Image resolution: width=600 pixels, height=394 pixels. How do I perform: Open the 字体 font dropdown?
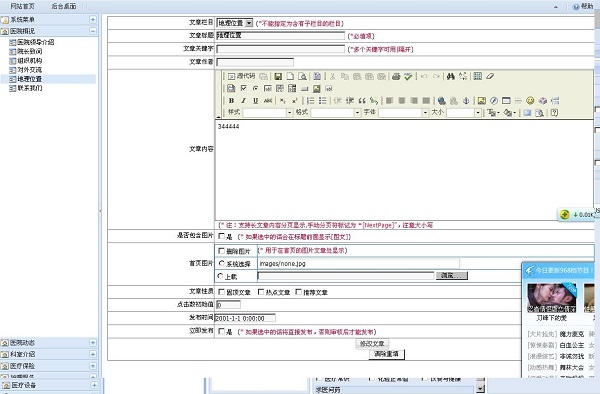[403, 112]
